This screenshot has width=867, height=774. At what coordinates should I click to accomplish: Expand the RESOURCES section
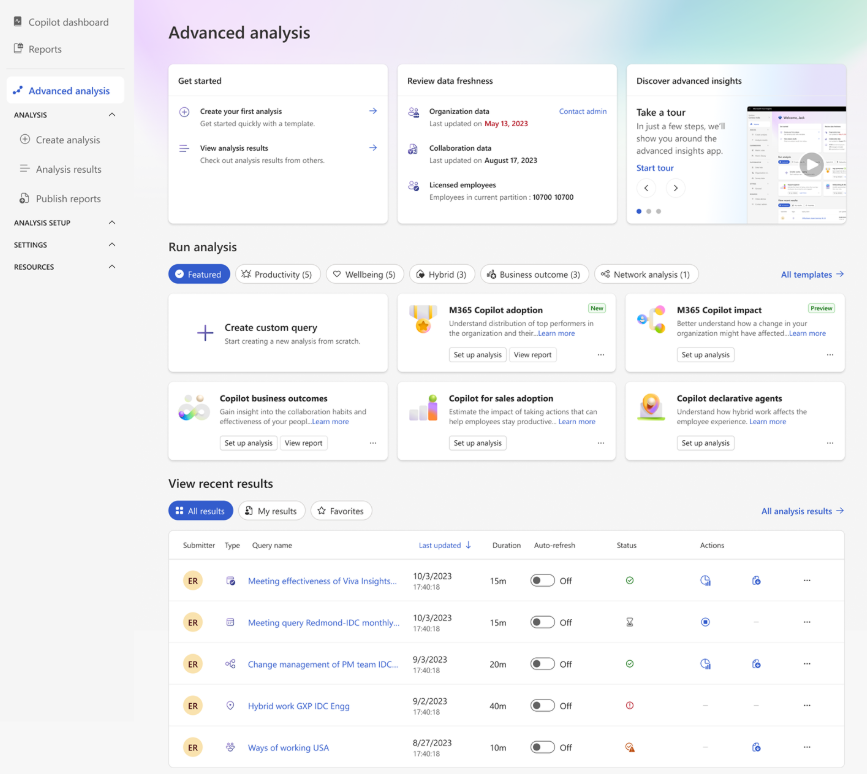(112, 266)
